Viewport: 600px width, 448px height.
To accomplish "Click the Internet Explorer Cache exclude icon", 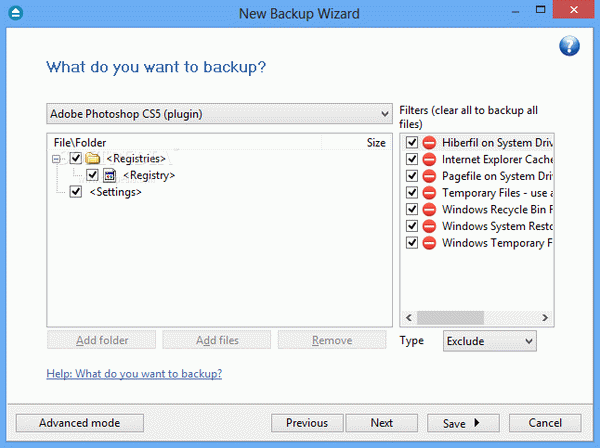I will tap(429, 159).
